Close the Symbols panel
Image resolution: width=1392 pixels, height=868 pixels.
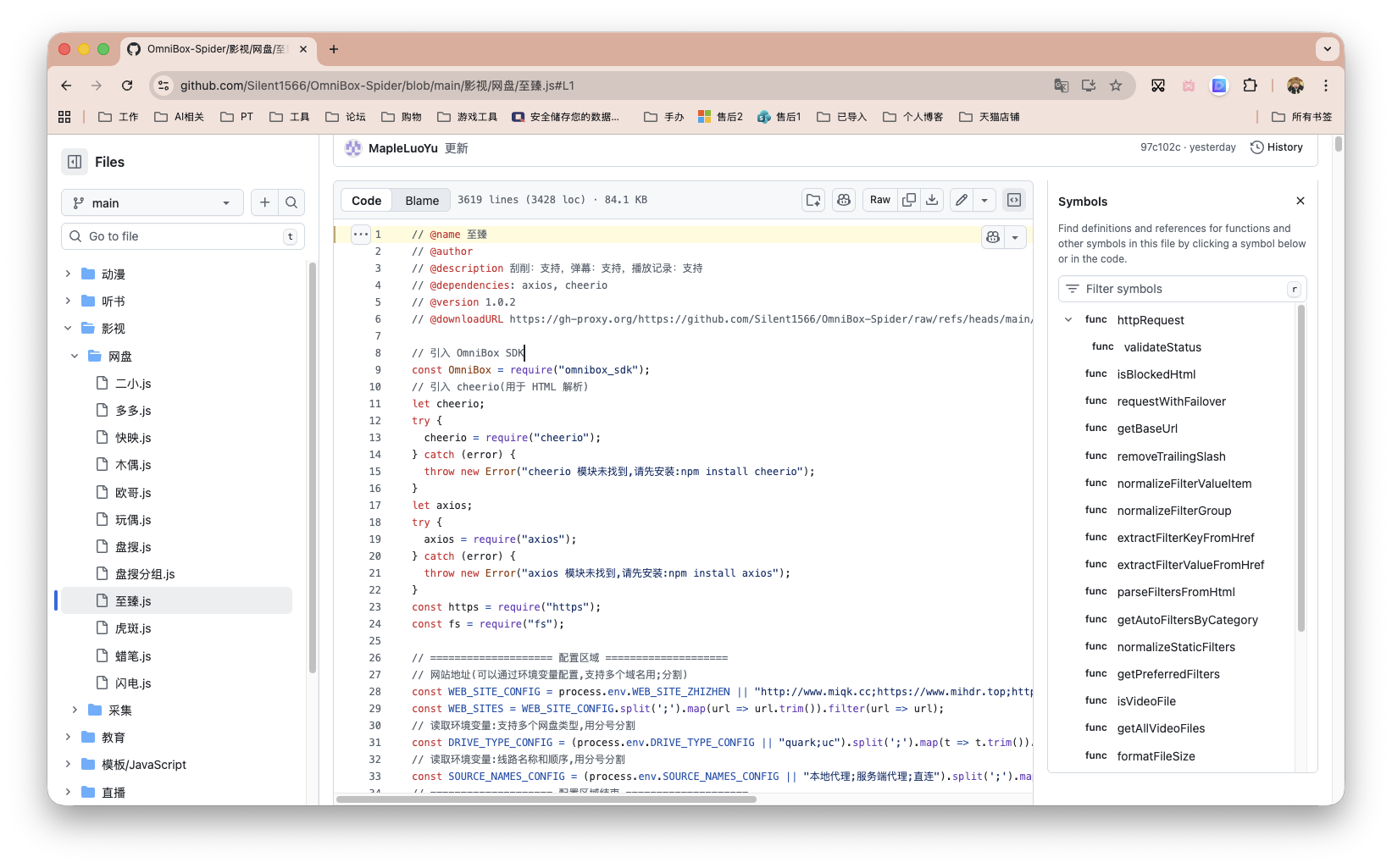coord(1300,201)
